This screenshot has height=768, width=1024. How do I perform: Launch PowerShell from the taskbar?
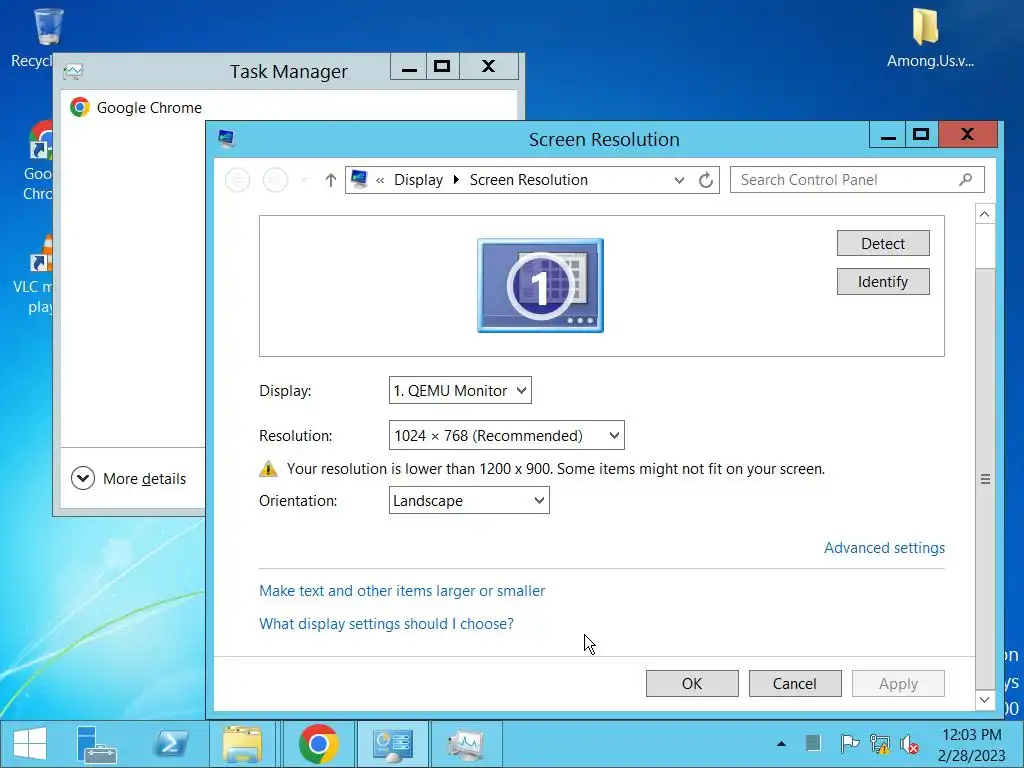[170, 744]
